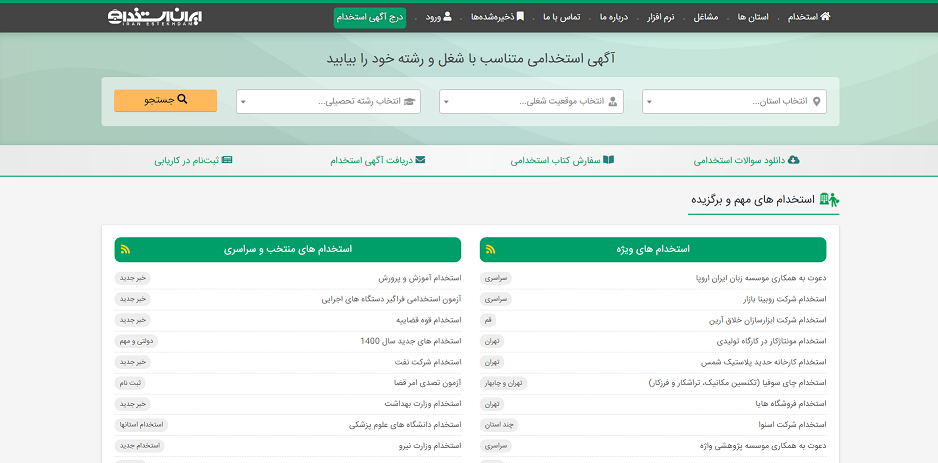This screenshot has width=938, height=463.
Task: Click the green درج آگهی استخدام button
Action: (370, 17)
